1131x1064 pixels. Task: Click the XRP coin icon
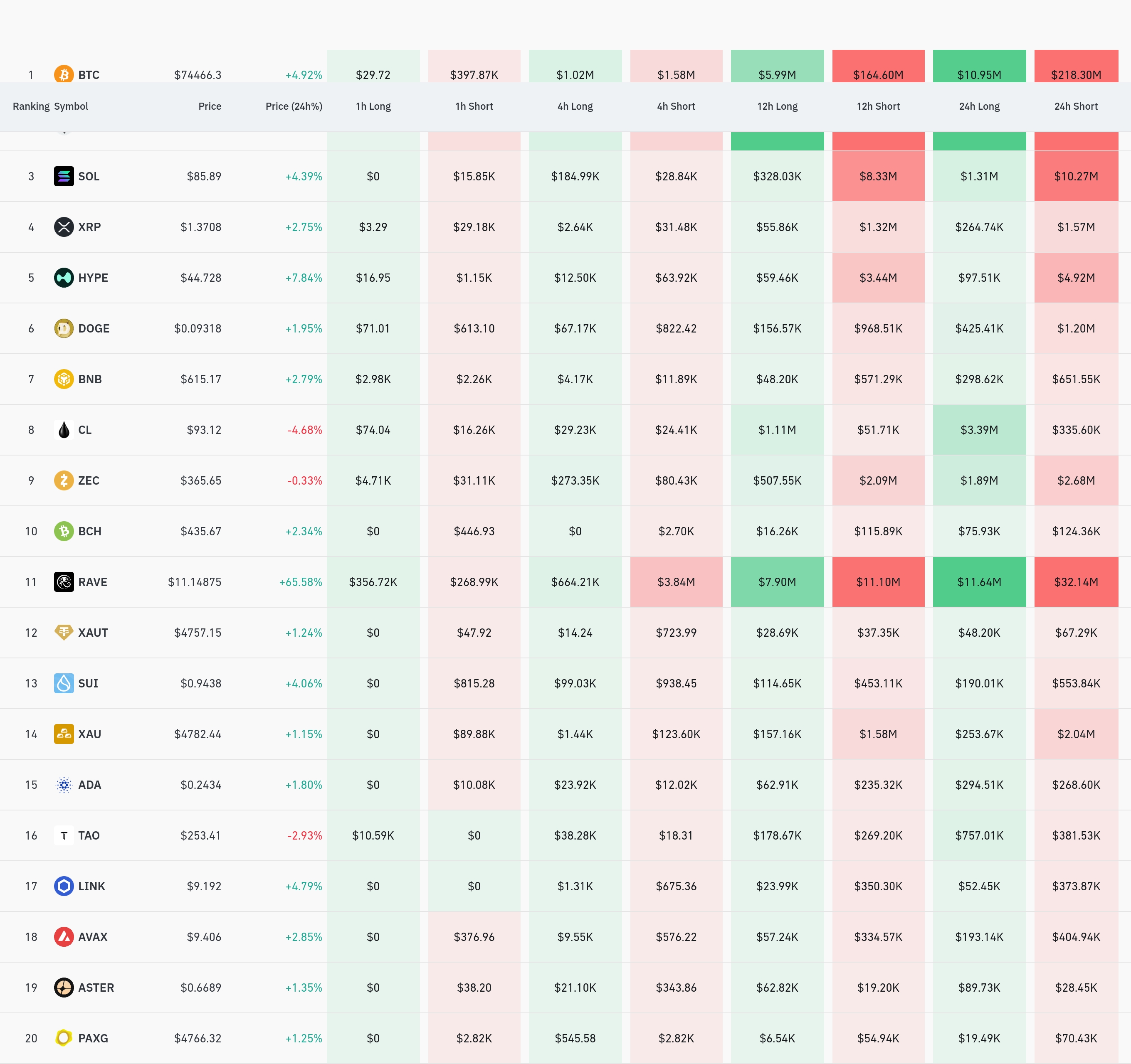click(x=64, y=227)
